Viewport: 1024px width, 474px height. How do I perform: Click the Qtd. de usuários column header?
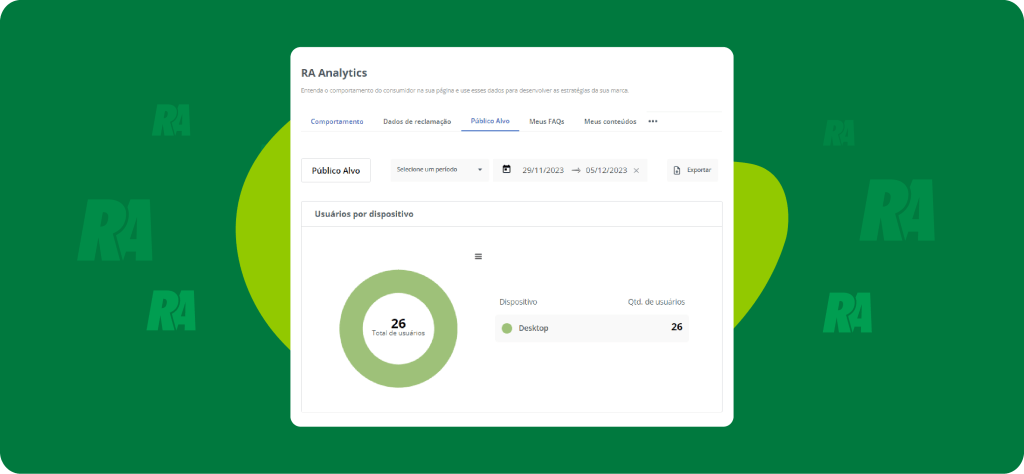point(656,302)
